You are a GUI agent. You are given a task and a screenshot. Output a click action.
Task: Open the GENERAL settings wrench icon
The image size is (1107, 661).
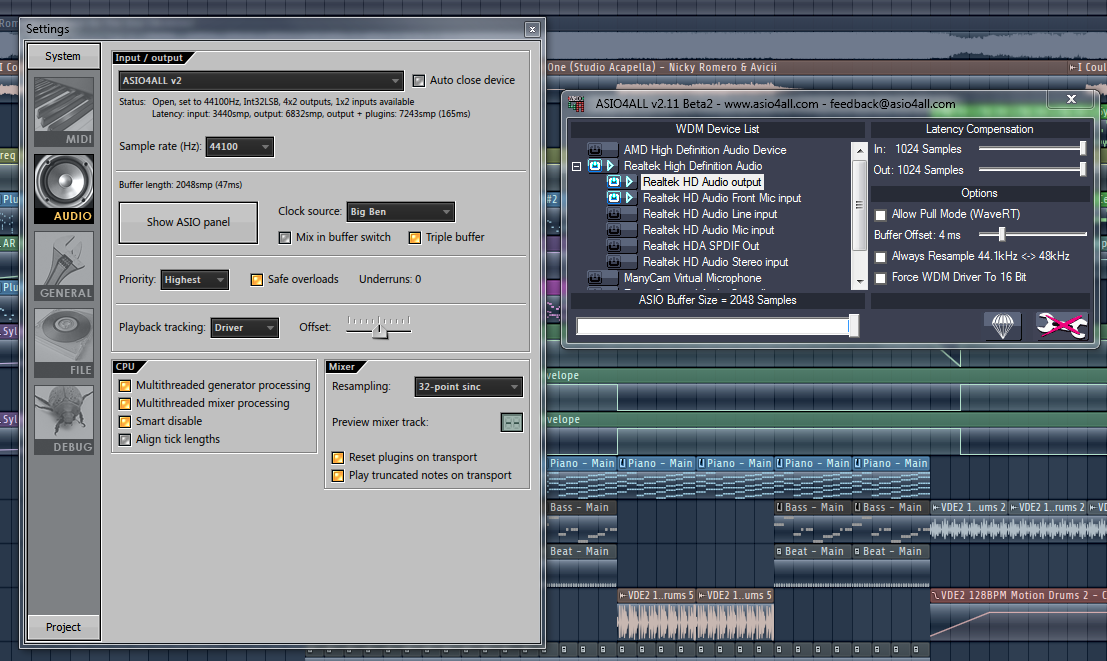pos(64,266)
